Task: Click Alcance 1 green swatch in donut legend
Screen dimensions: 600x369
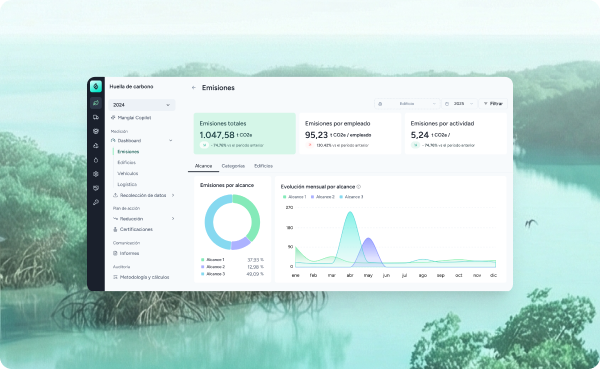Action: [x=202, y=260]
